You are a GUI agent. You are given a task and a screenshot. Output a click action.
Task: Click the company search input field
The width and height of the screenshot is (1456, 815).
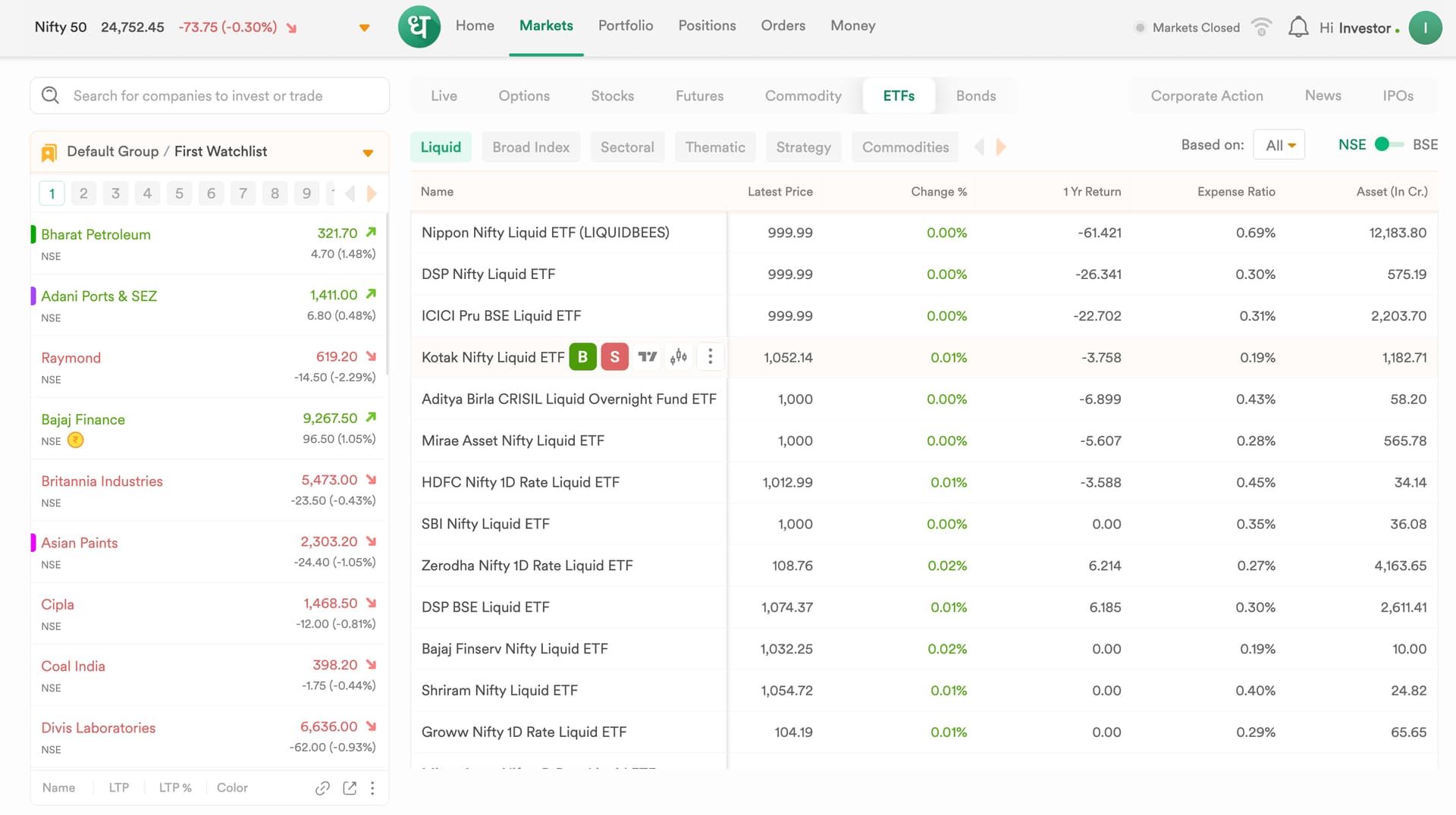tap(210, 96)
